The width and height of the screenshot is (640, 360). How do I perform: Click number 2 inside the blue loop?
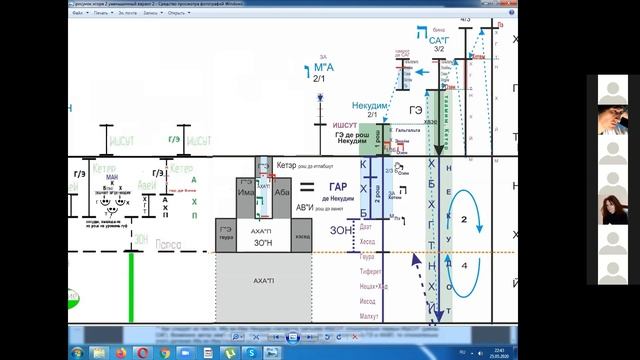click(464, 220)
